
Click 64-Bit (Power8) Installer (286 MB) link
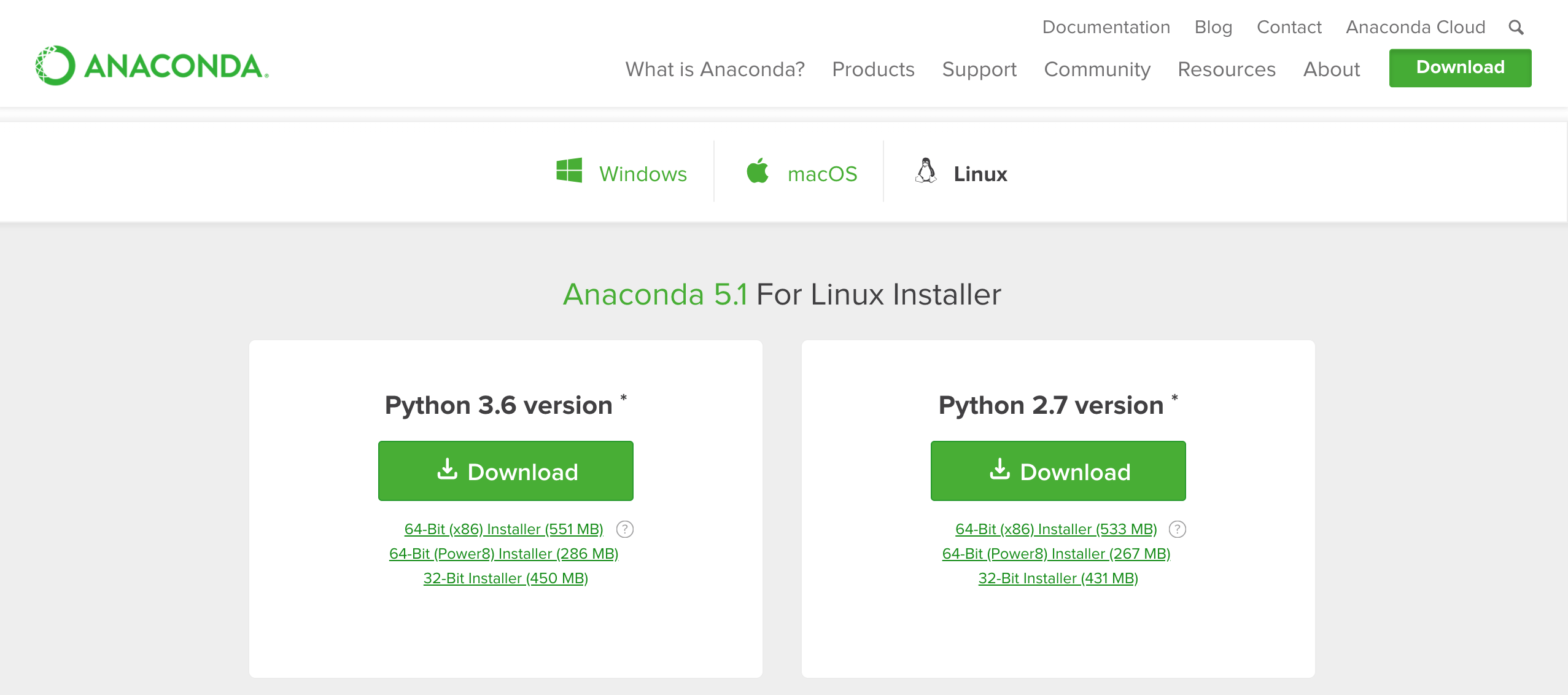coord(504,554)
